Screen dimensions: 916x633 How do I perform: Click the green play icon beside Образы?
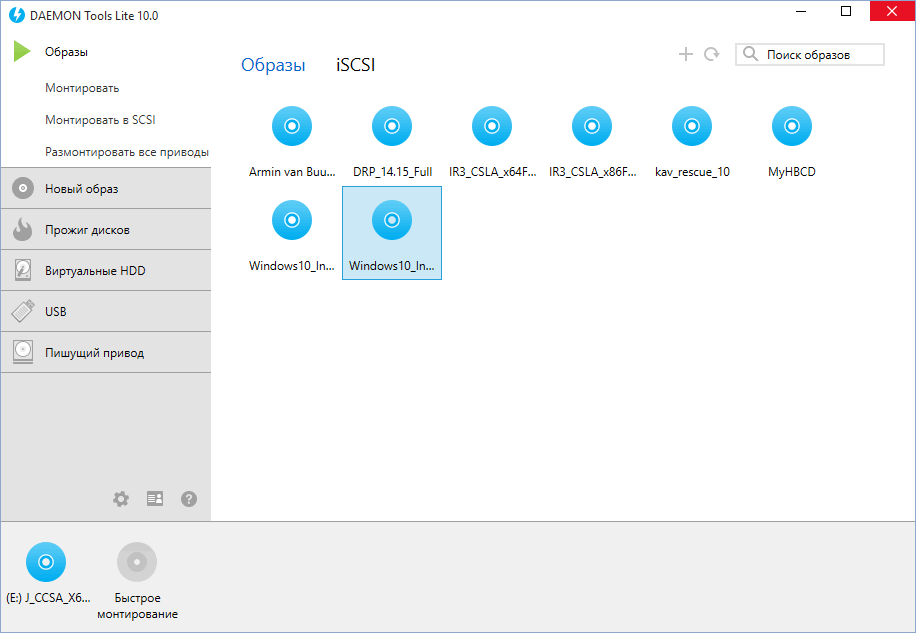[22, 51]
